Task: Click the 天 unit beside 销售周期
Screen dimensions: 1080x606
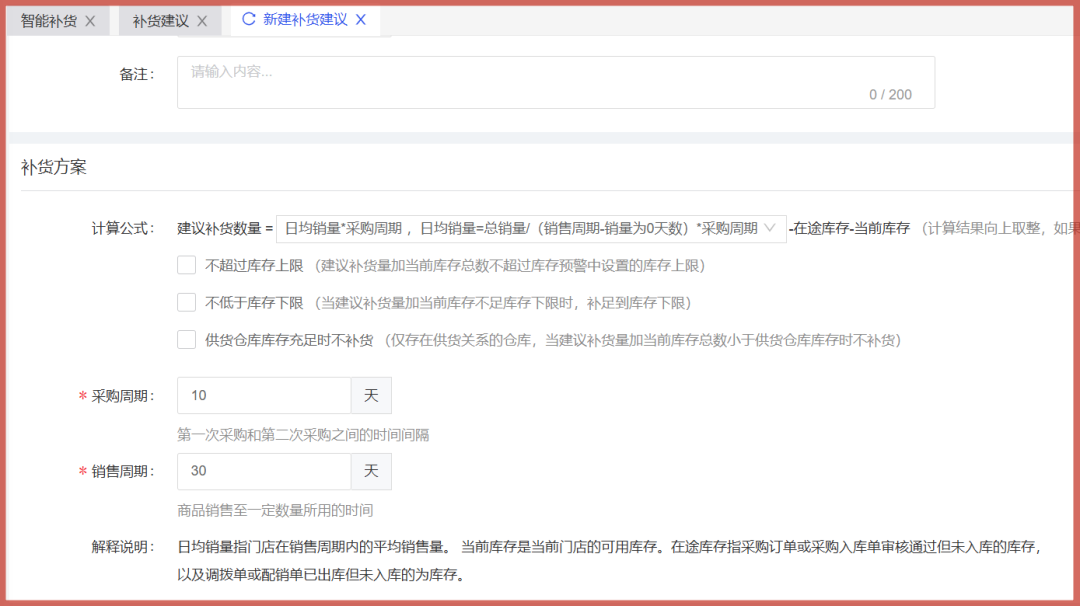Action: pyautogui.click(x=371, y=471)
